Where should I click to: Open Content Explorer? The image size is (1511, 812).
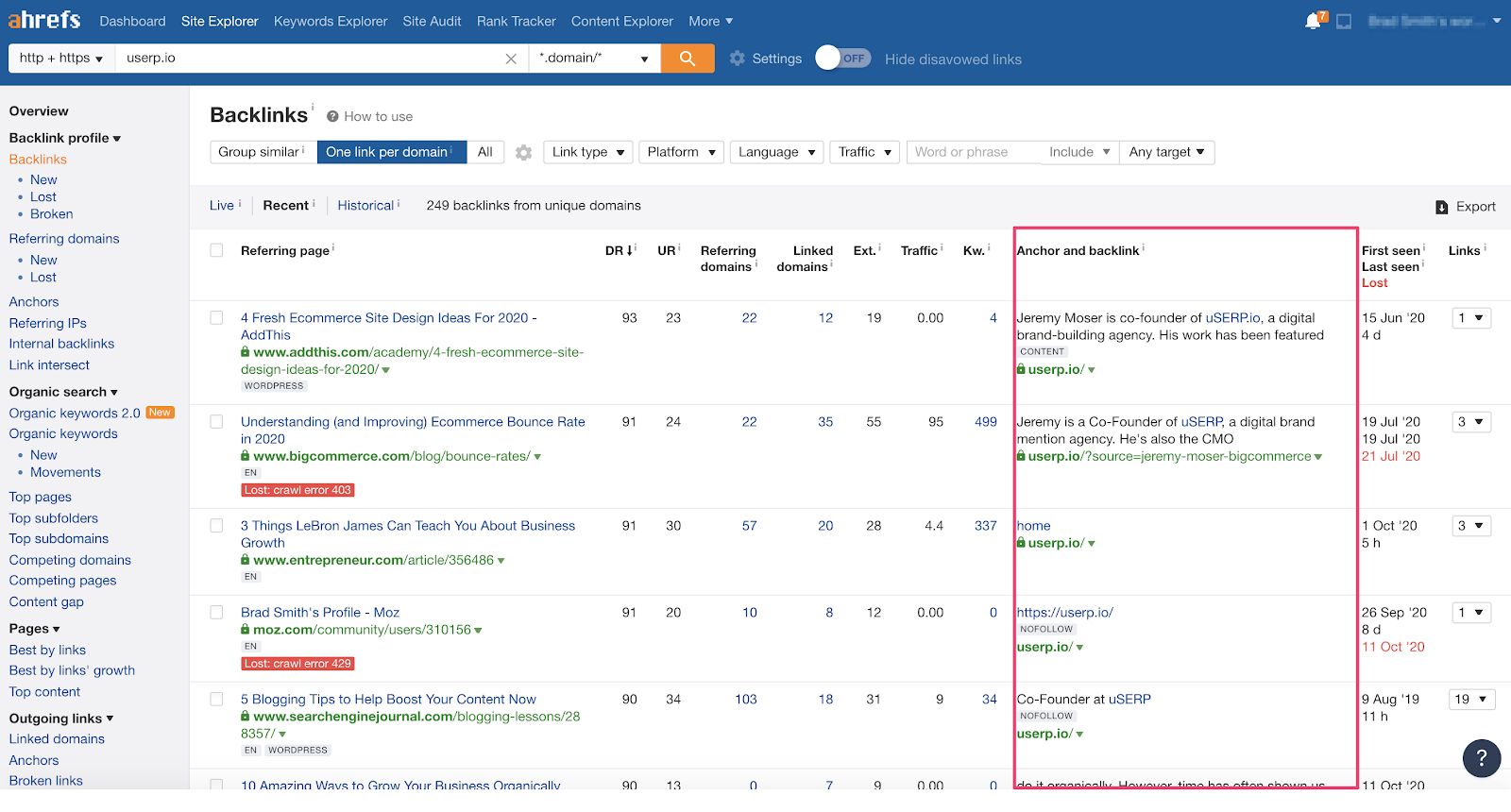click(x=621, y=21)
